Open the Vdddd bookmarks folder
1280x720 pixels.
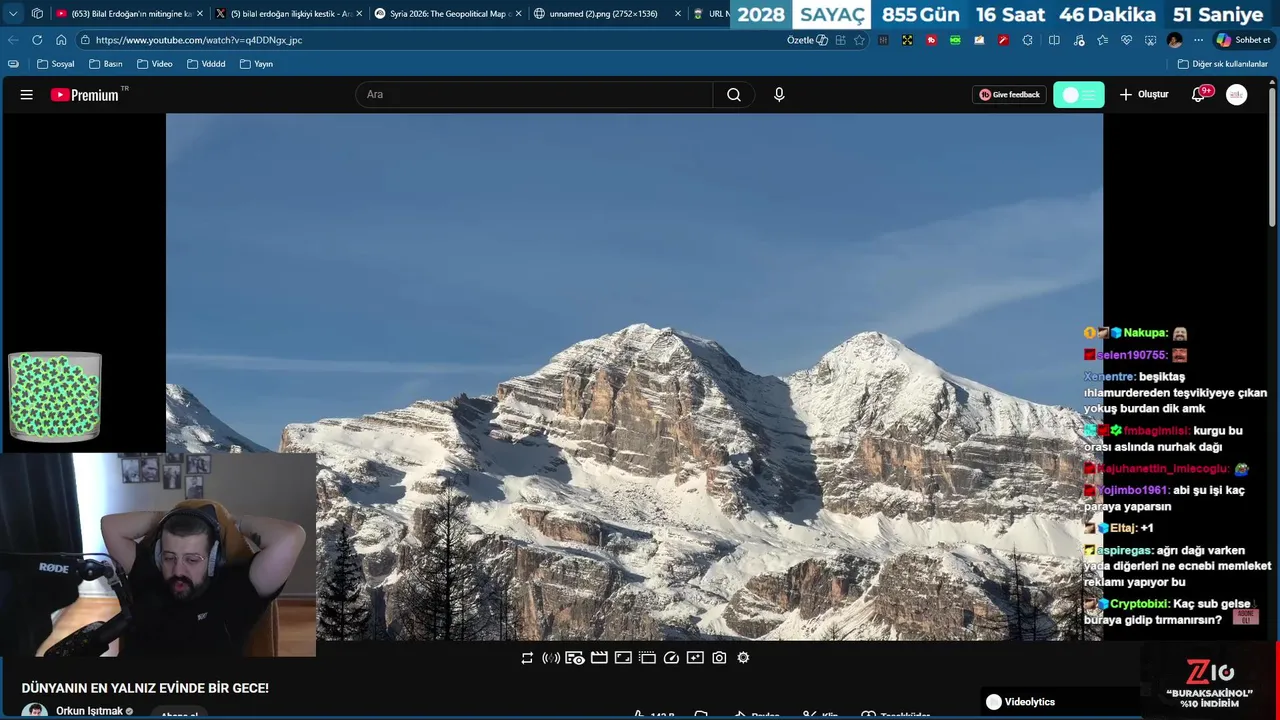(205, 64)
